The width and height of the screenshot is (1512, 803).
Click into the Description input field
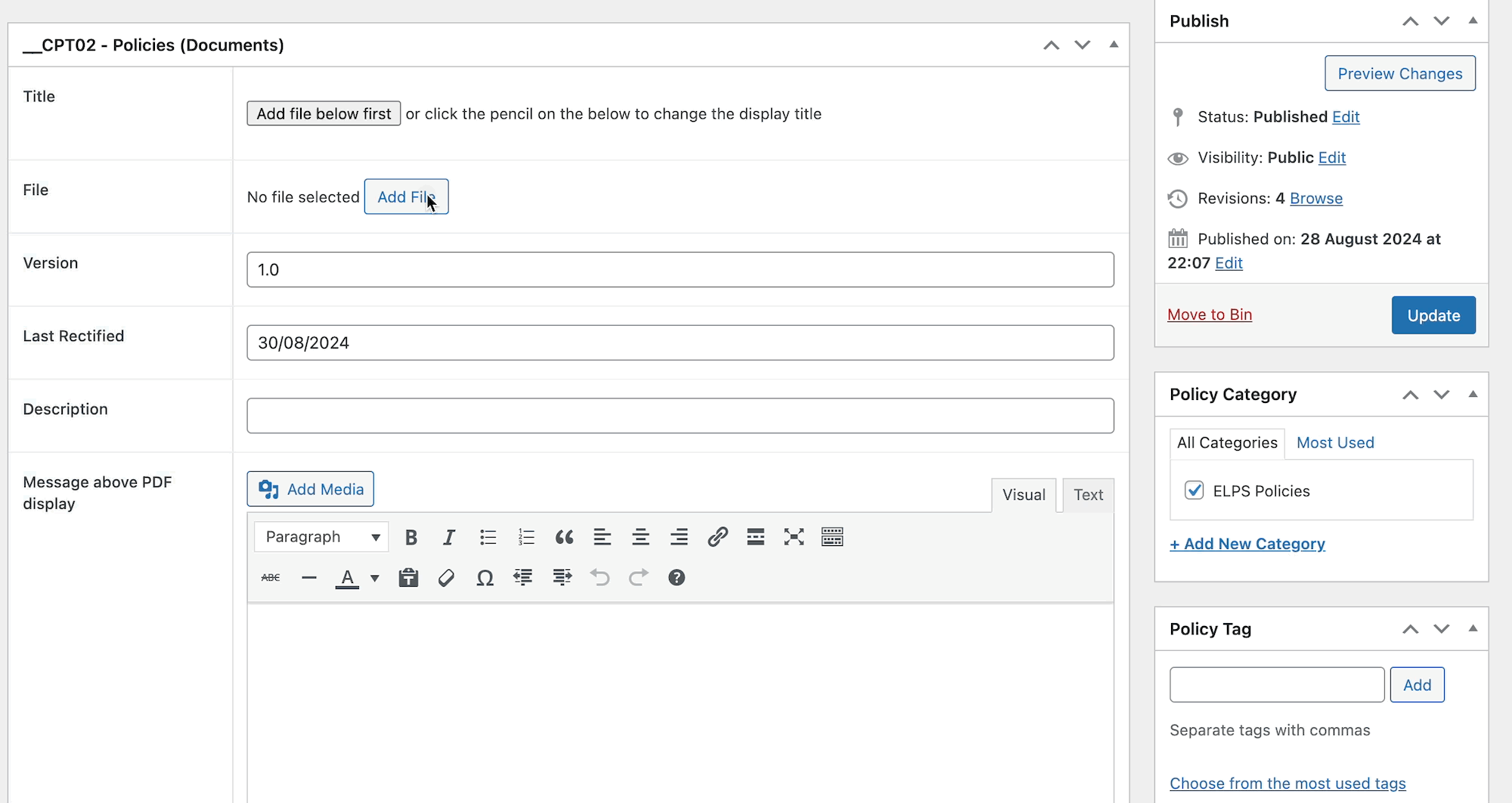point(680,416)
